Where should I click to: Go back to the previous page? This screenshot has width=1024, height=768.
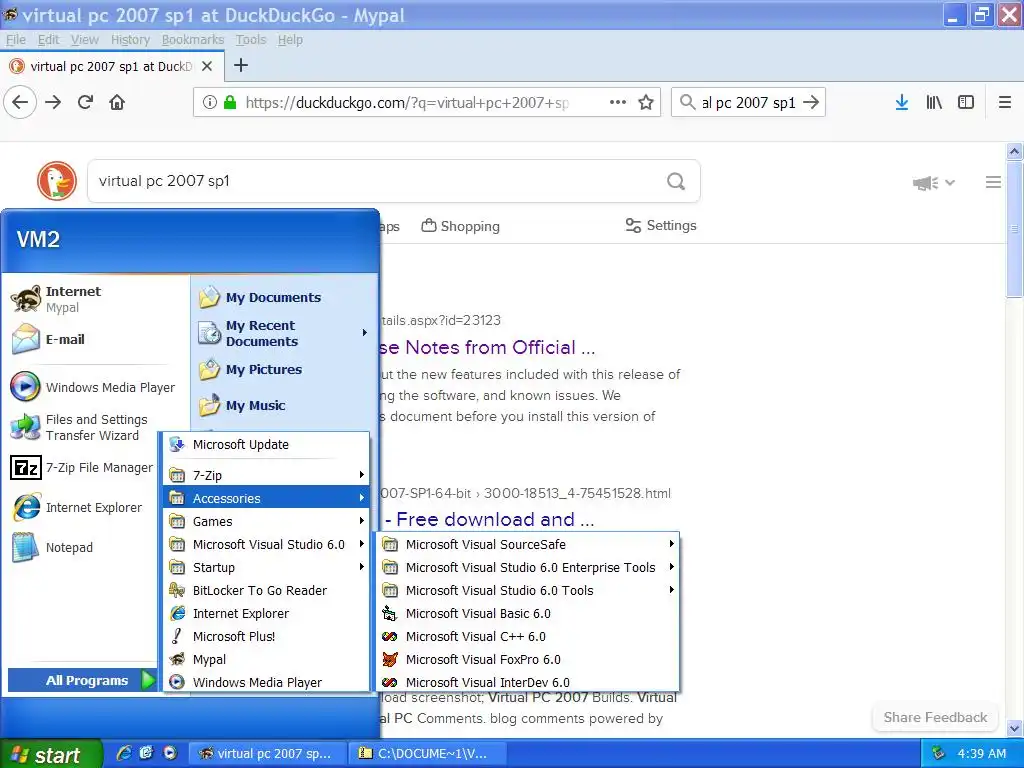pyautogui.click(x=20, y=102)
